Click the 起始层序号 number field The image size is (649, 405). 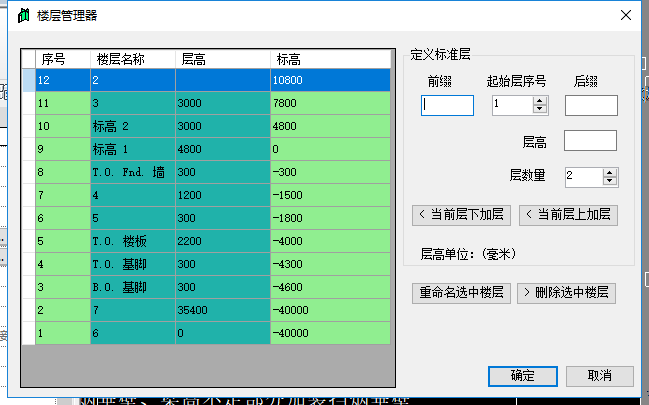pyautogui.click(x=512, y=105)
